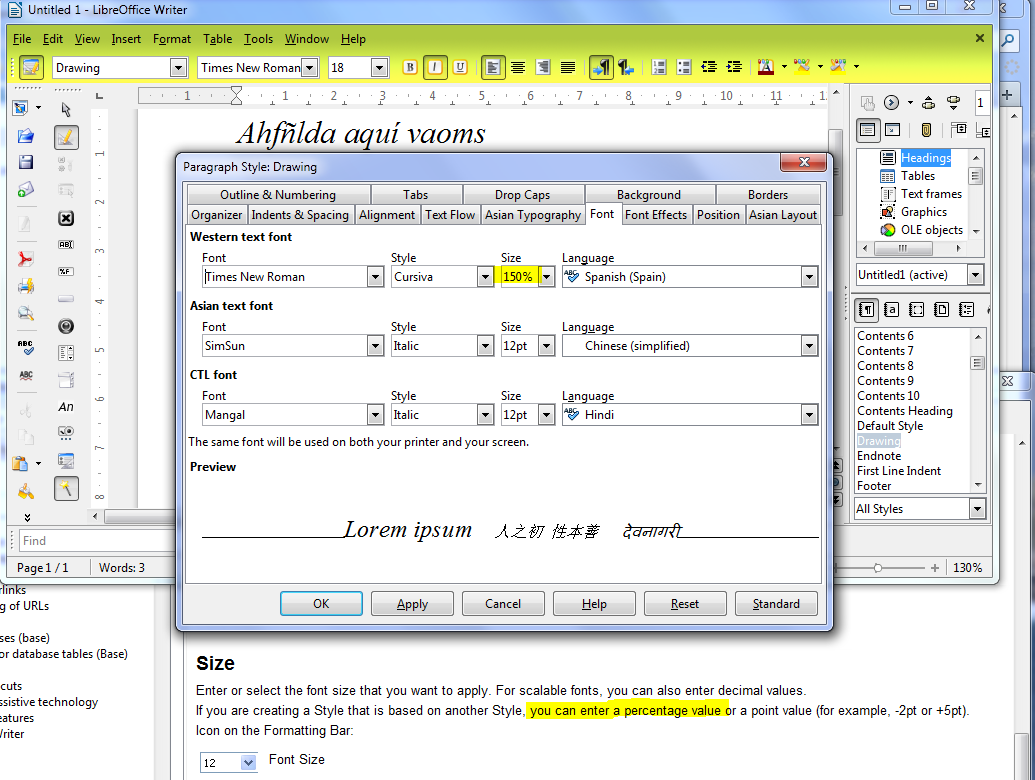Toggle the Paragraph Styles button in Styles panel

click(866, 310)
